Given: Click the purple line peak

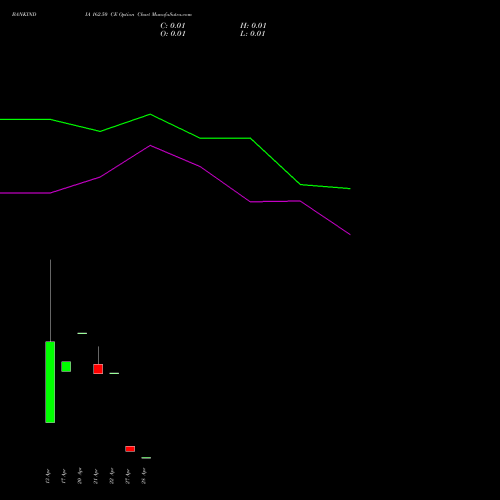Looking at the screenshot, I should click(150, 145).
